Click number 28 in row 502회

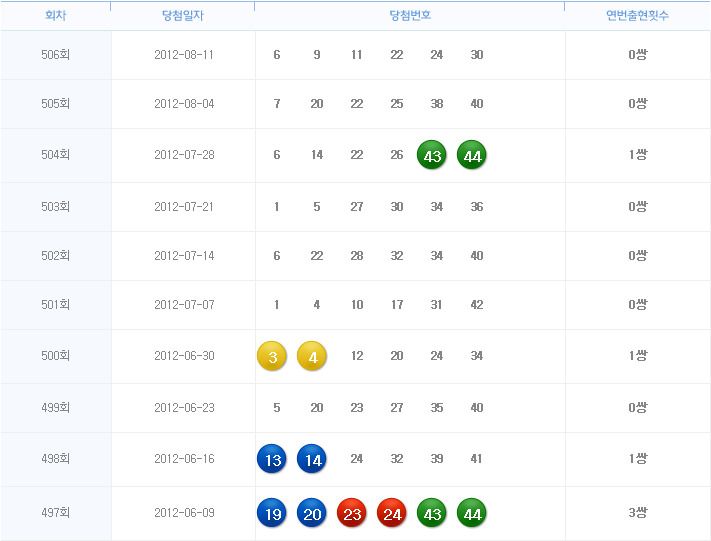click(357, 256)
